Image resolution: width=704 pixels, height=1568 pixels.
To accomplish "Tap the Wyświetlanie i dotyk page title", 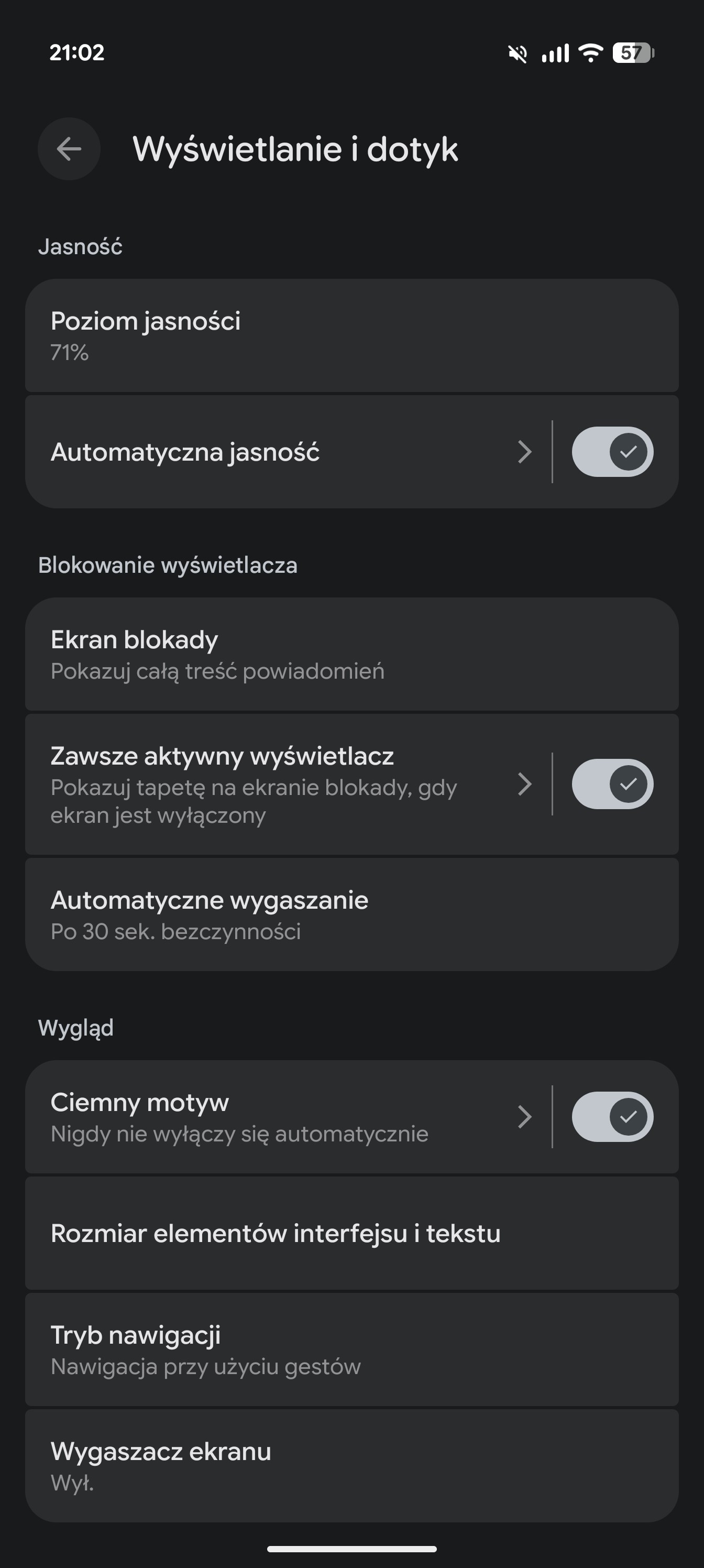I will tap(295, 149).
